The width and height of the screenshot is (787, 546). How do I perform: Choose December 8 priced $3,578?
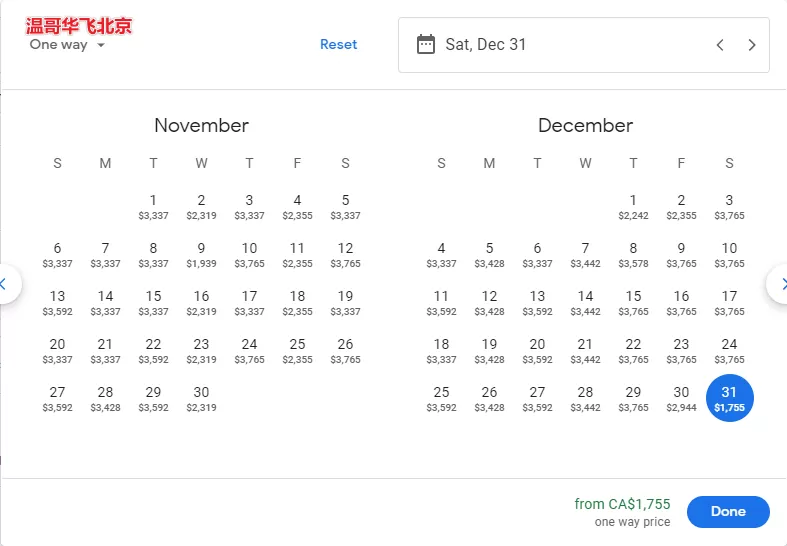point(633,255)
